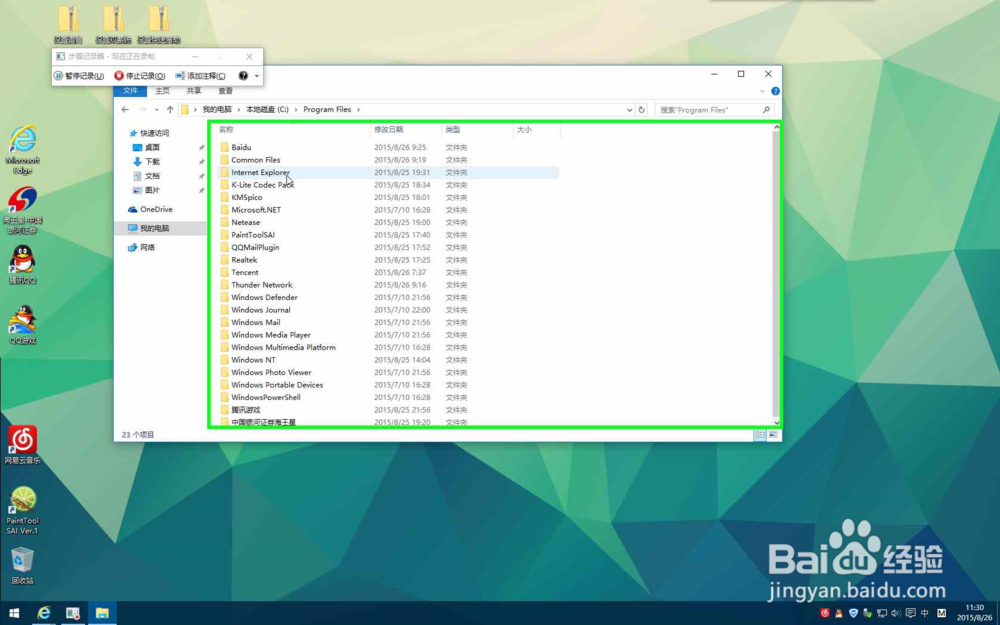Click safely remove hardware tray icon
The width and height of the screenshot is (1000, 625).
click(x=867, y=614)
